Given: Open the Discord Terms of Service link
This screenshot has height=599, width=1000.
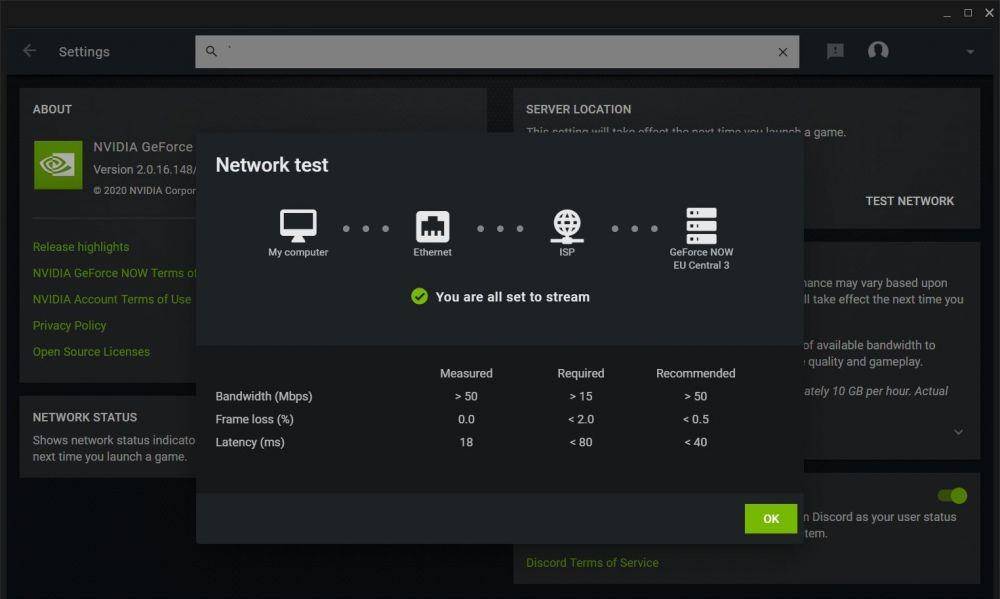Looking at the screenshot, I should [592, 563].
